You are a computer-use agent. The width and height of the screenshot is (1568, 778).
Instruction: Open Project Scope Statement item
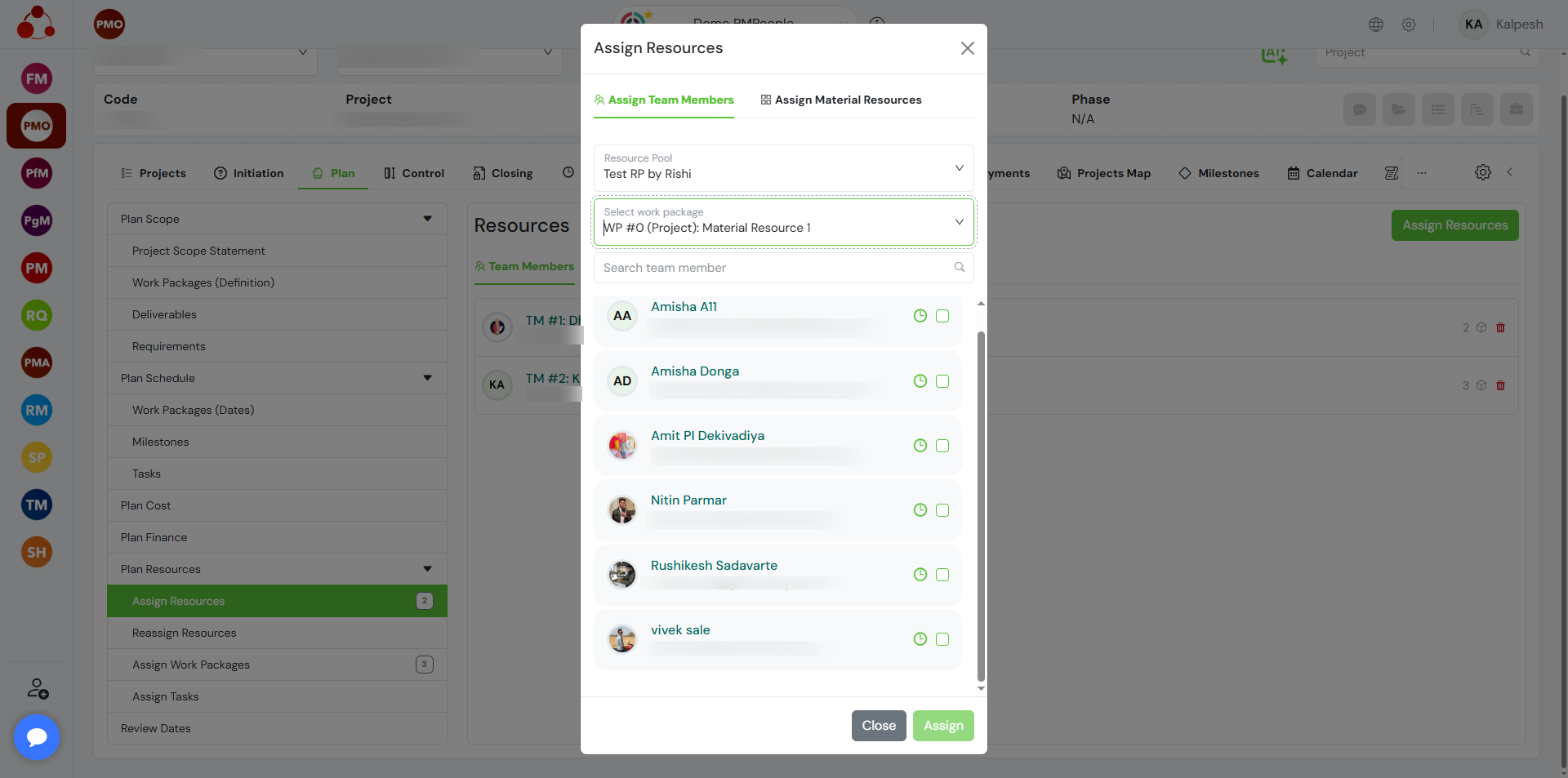(x=277, y=251)
